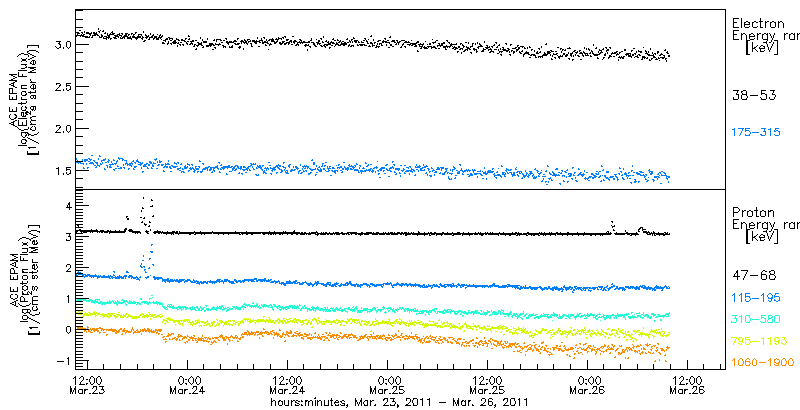Click the 1.5 tick on electron flux axis
The width and height of the screenshot is (800, 410).
pyautogui.click(x=61, y=170)
